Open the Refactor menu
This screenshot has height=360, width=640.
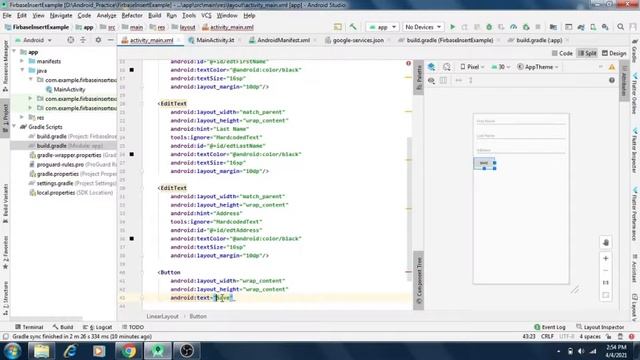point(132,16)
